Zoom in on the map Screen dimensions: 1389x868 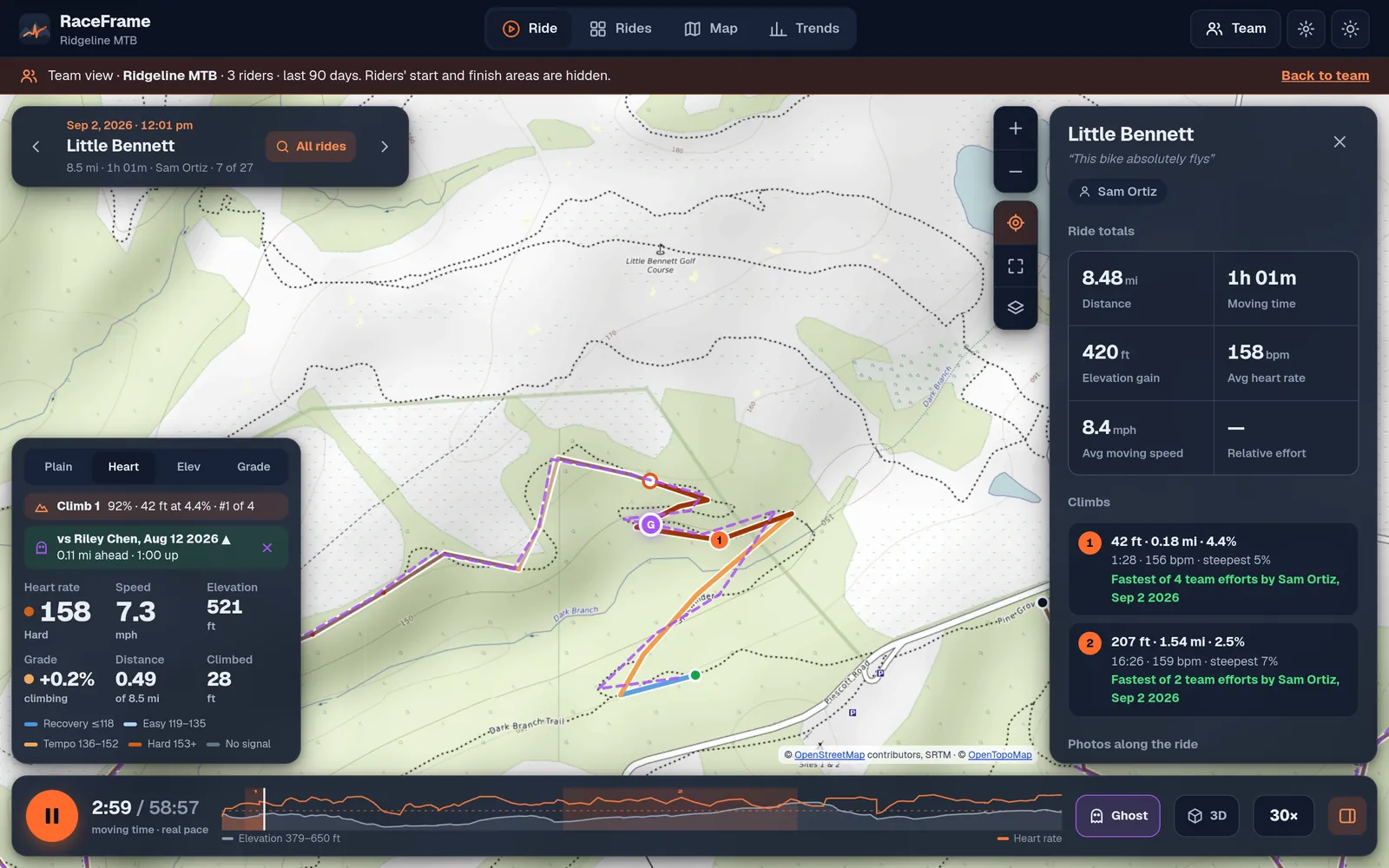tap(1016, 128)
